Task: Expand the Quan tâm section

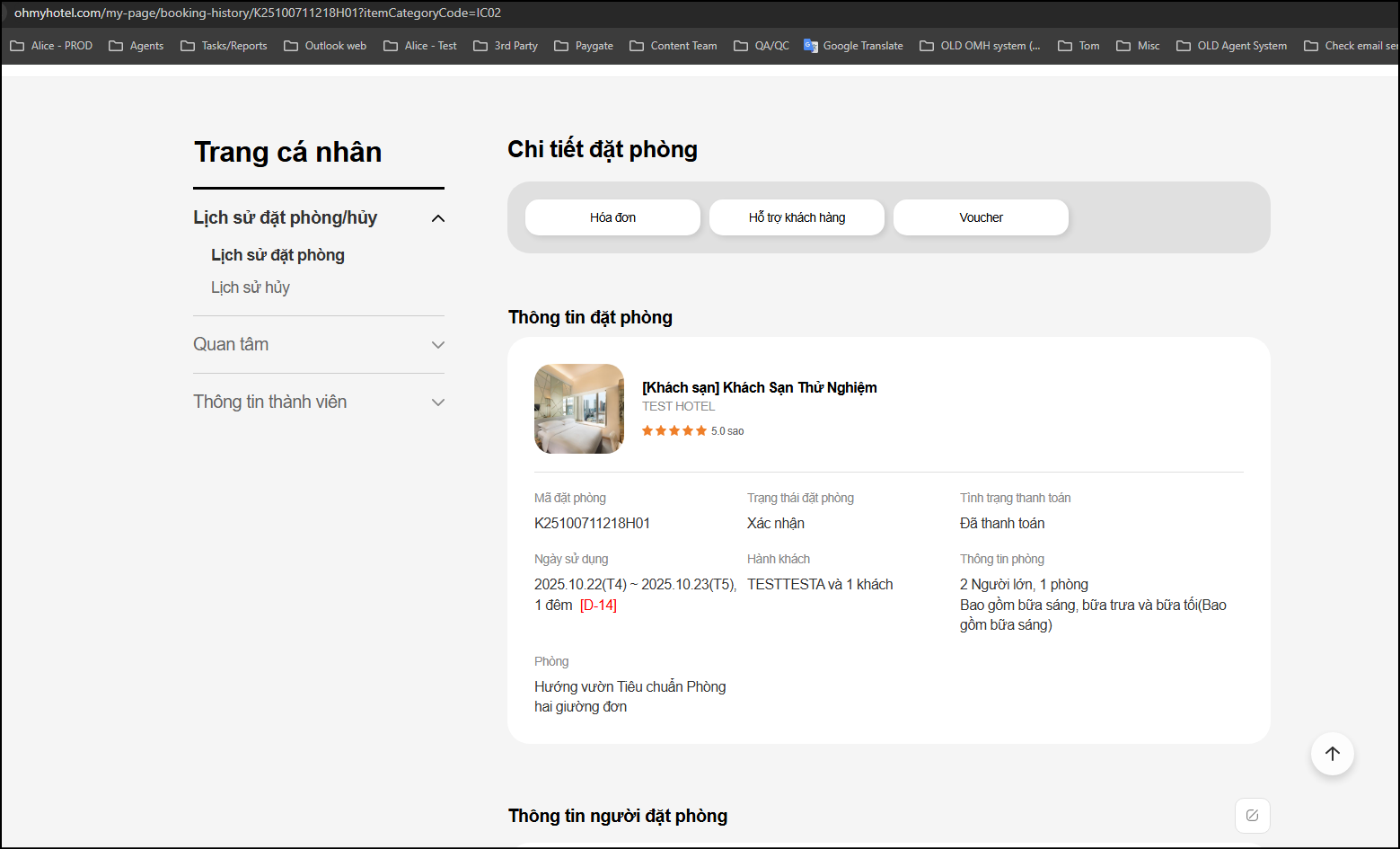Action: [438, 345]
